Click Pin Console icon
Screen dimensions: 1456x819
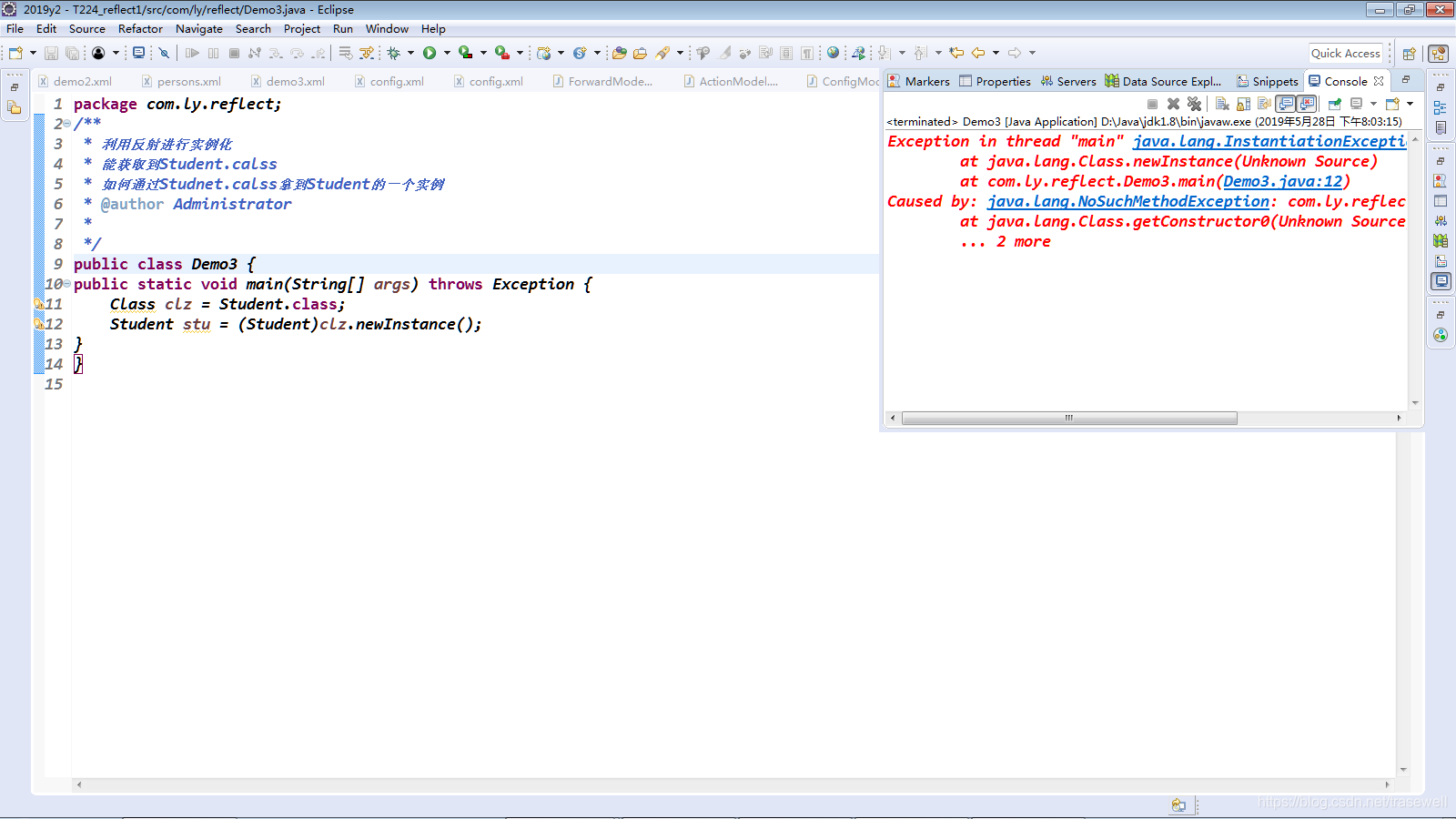[x=1334, y=104]
